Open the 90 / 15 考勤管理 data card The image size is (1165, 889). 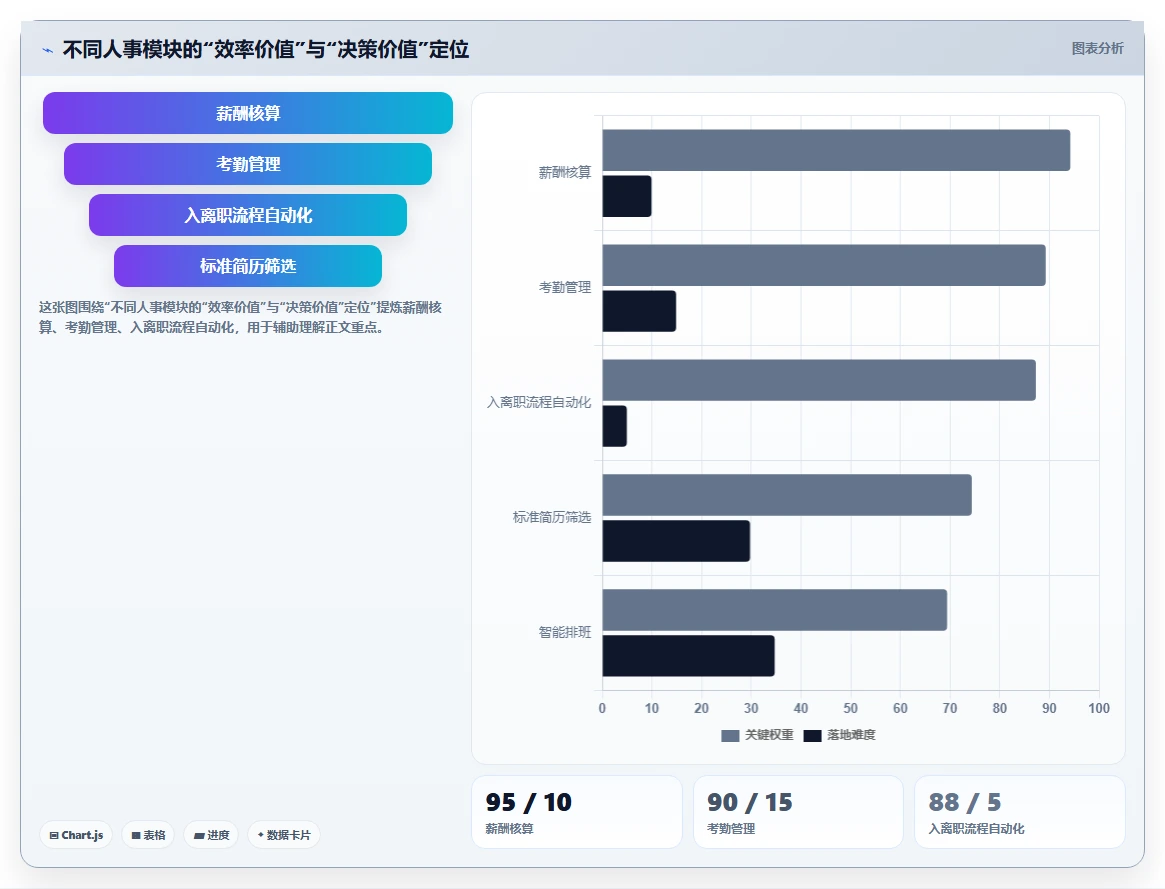(x=798, y=812)
